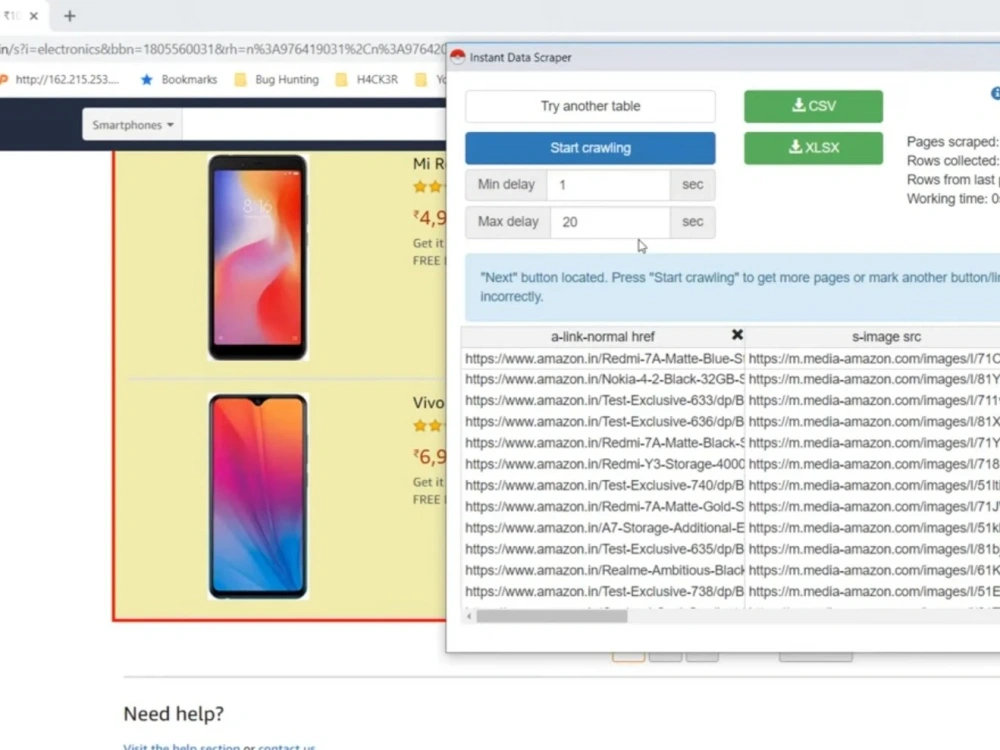Click the browser address bar URL
Screen dimensions: 1000x750
[x=223, y=49]
